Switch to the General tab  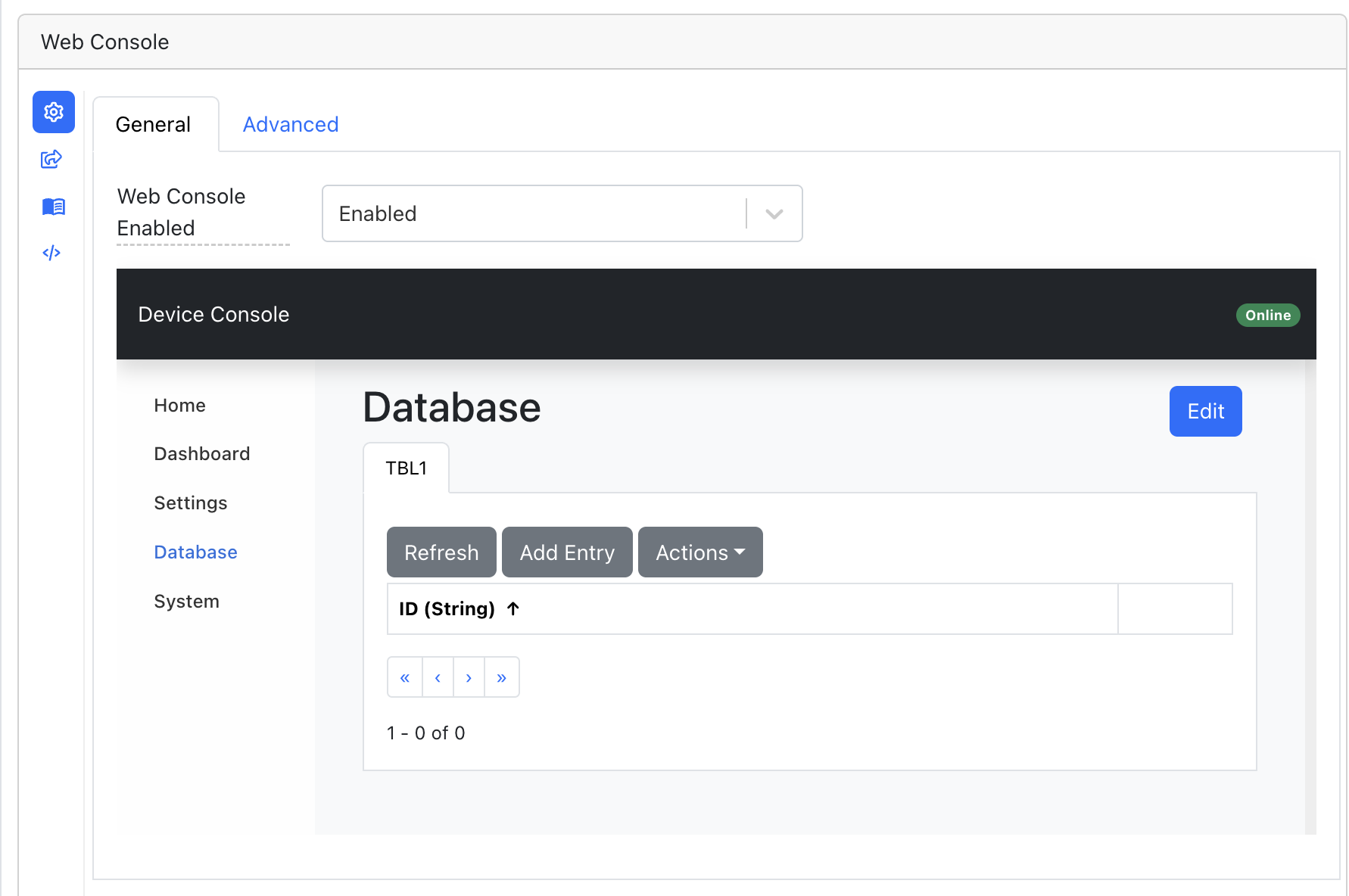click(x=156, y=124)
